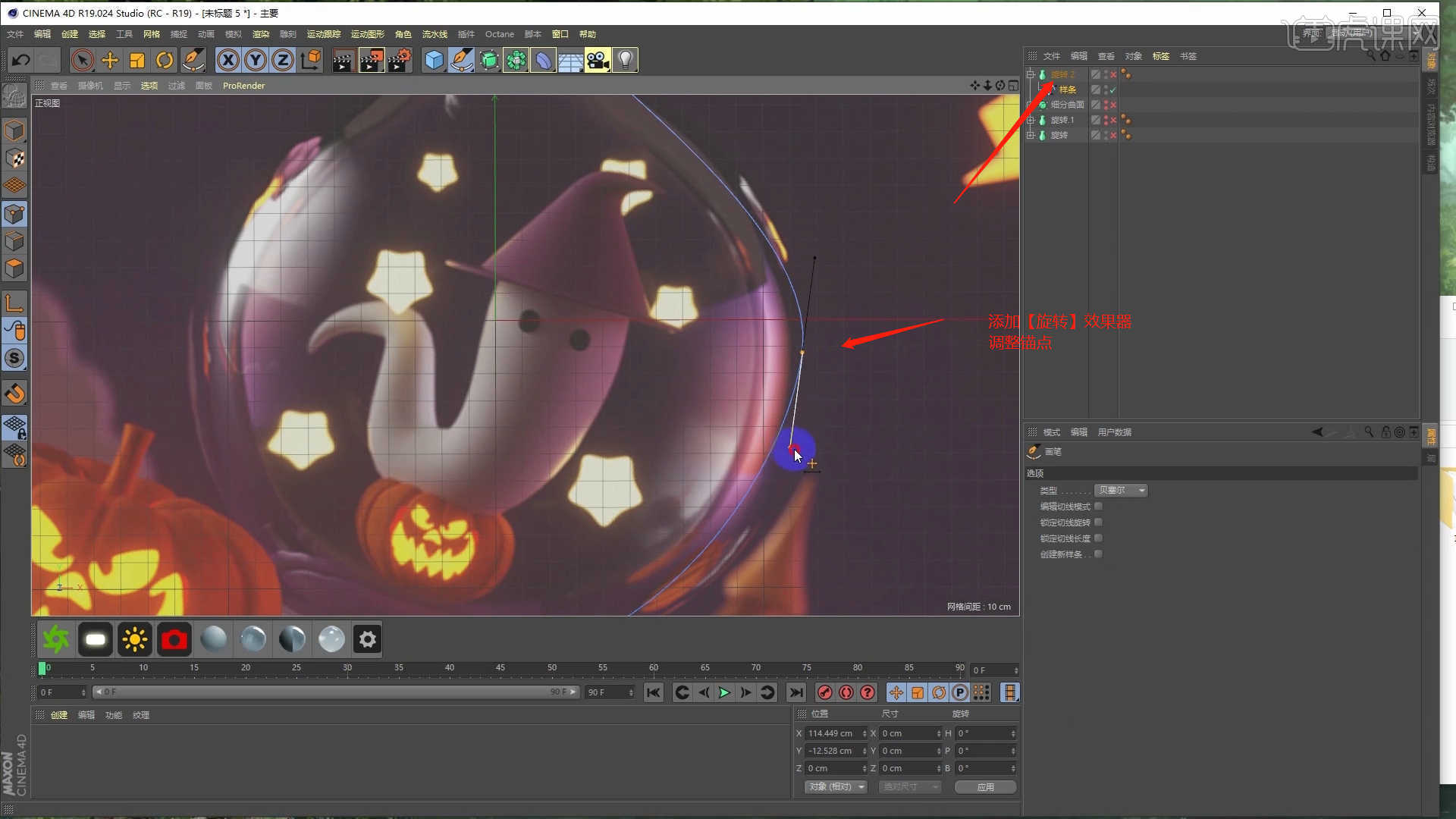Expand the 细分曲面 object tree node

pyautogui.click(x=1031, y=105)
